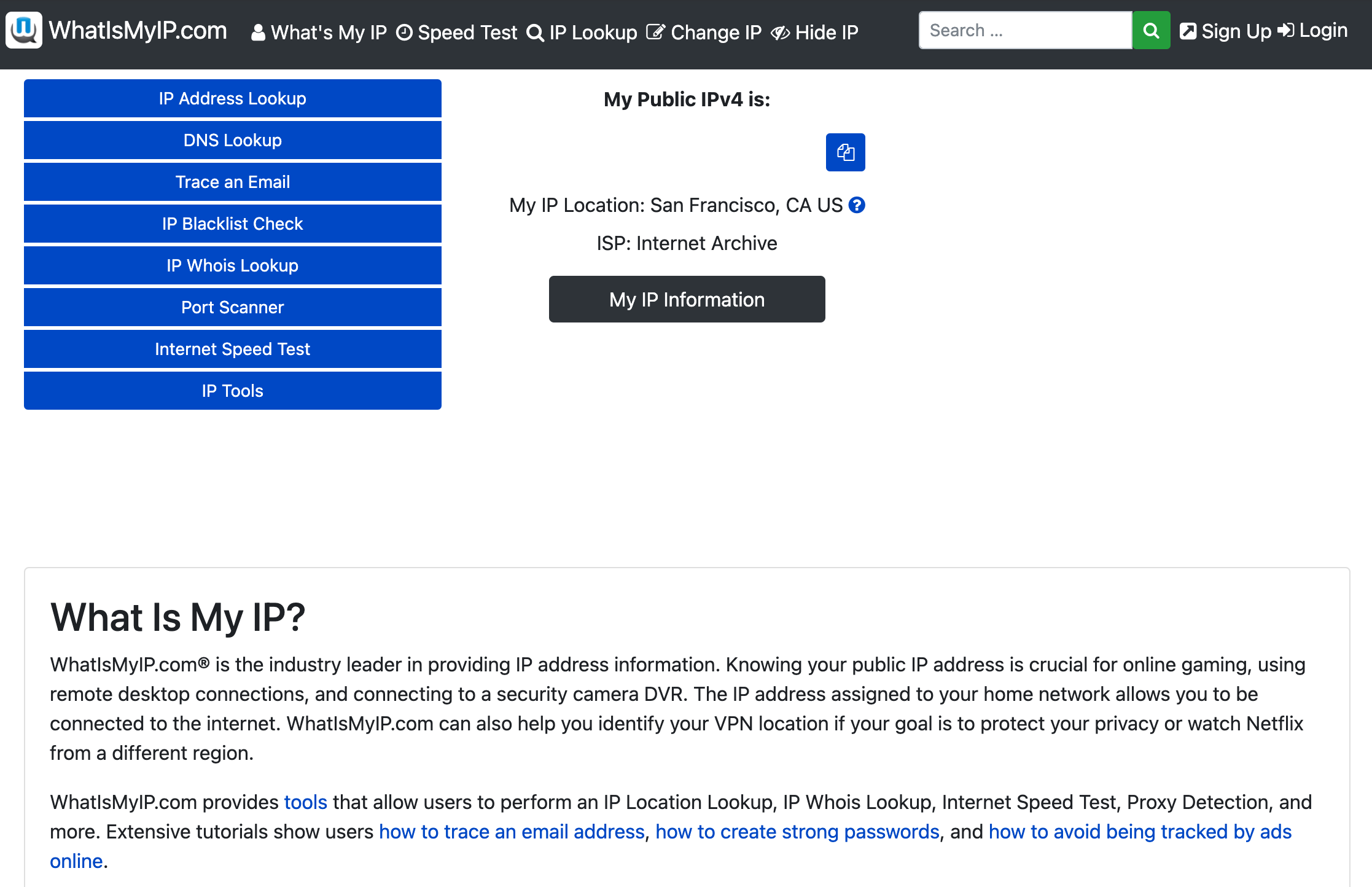Open the IP Tools sidebar button
Viewport: 1372px width, 887px height.
[x=233, y=391]
